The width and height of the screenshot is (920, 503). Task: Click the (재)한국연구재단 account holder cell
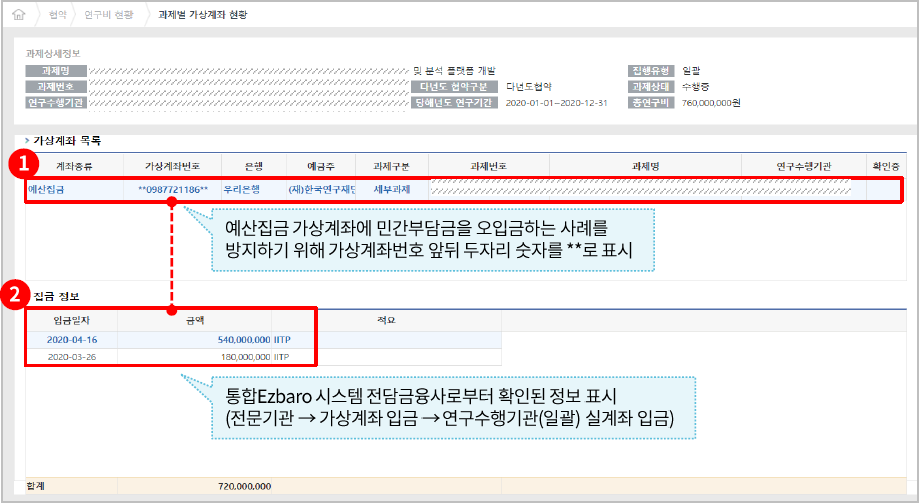(322, 190)
